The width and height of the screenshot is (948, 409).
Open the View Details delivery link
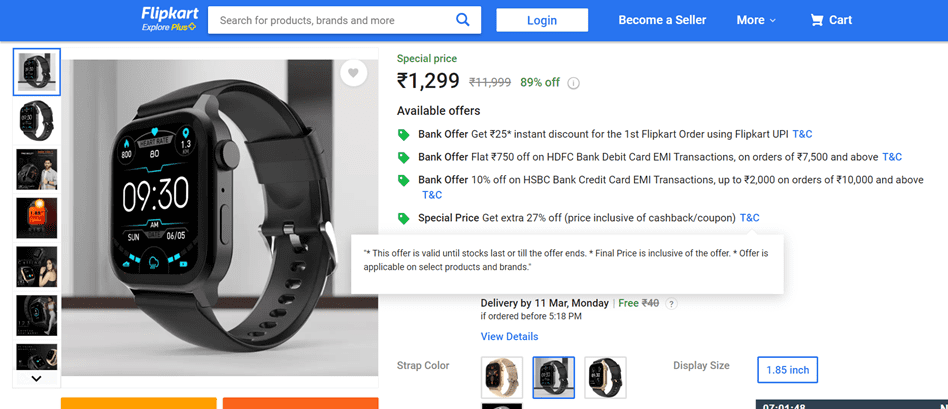(x=509, y=337)
